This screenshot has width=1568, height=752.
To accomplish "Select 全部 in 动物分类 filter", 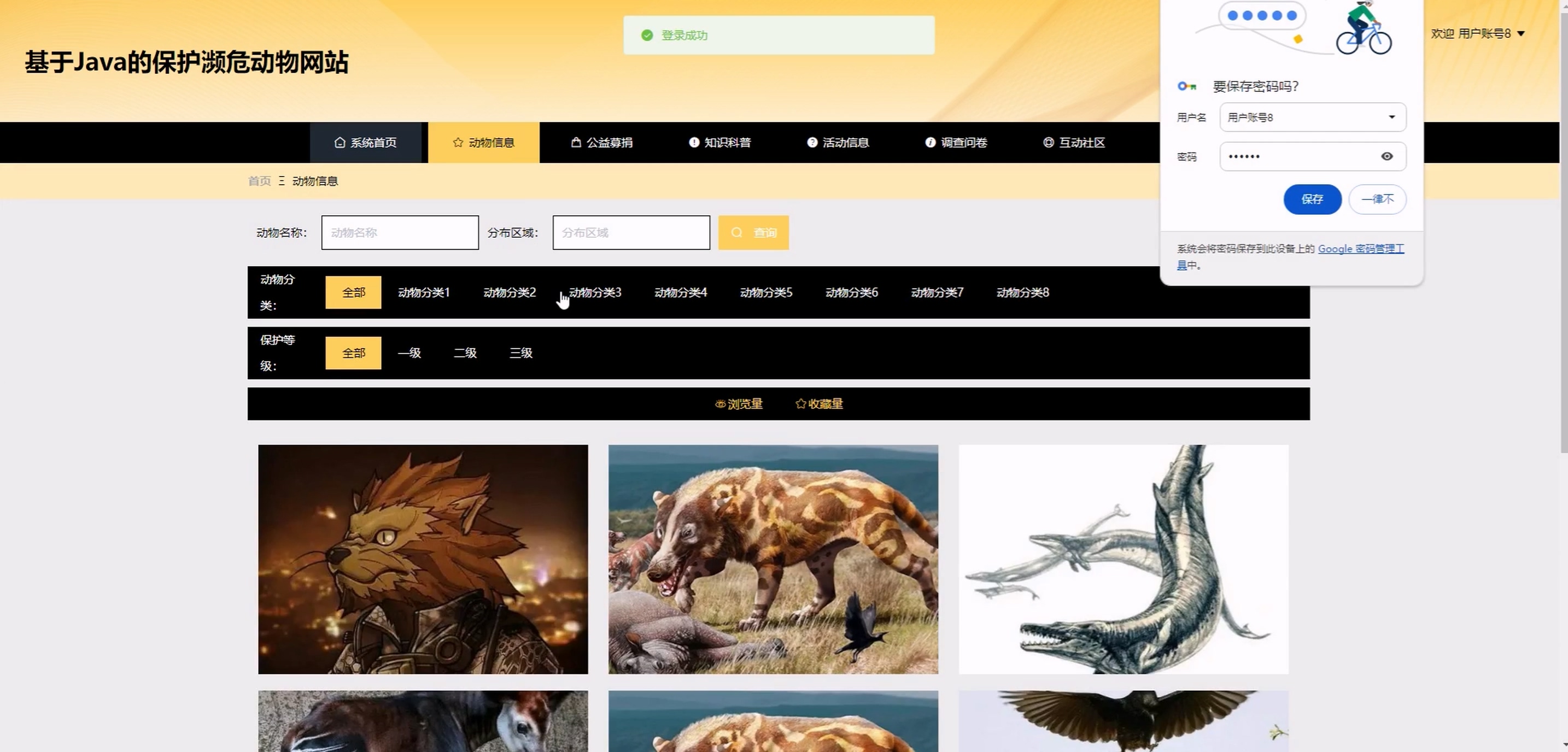I will [353, 292].
